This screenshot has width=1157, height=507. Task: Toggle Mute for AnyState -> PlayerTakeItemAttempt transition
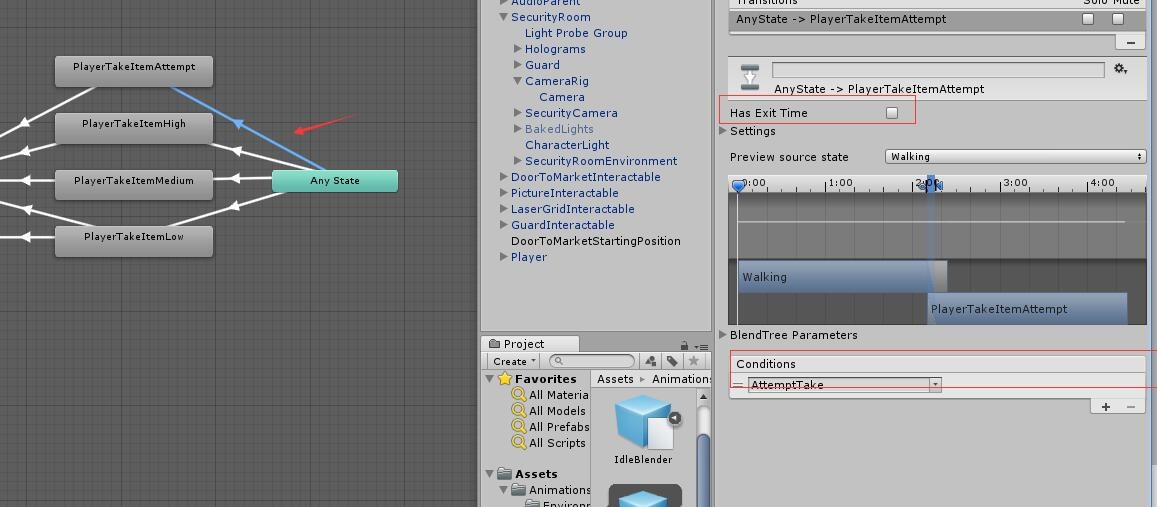point(1119,19)
